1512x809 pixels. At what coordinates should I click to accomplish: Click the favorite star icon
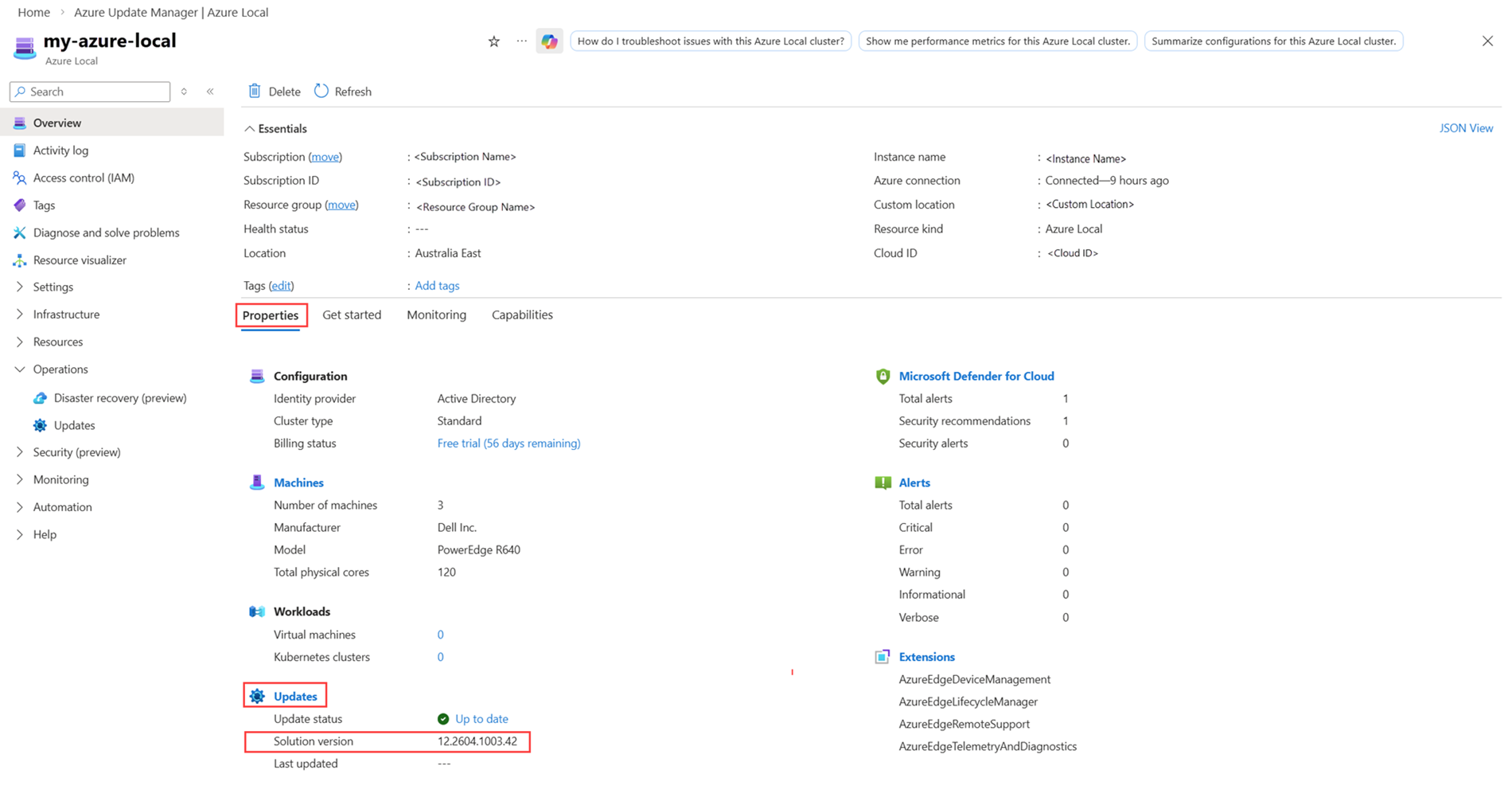[x=494, y=41]
